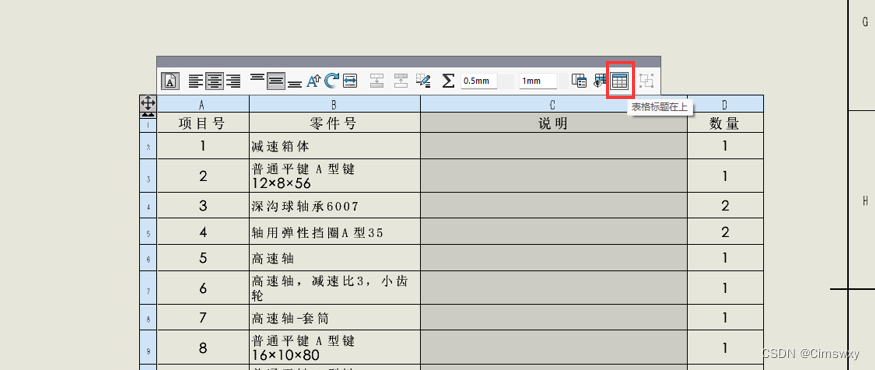The width and height of the screenshot is (875, 370).
Task: Click the follow assembly order icon
Action: (x=600, y=81)
